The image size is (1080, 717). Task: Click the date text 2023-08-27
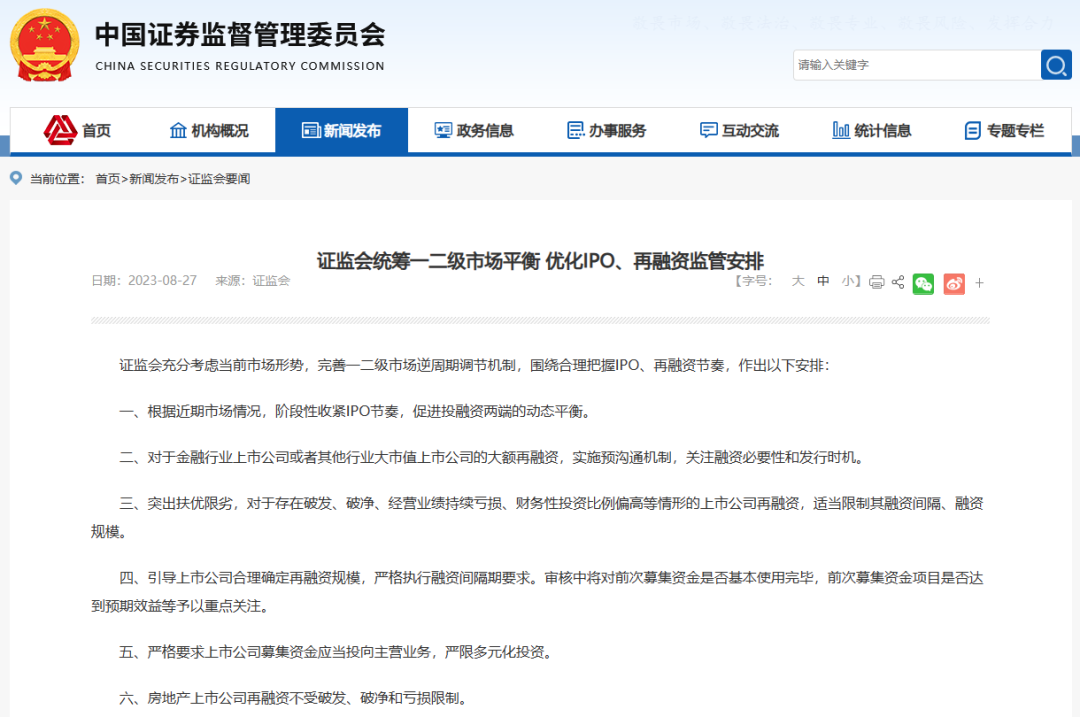click(x=163, y=281)
